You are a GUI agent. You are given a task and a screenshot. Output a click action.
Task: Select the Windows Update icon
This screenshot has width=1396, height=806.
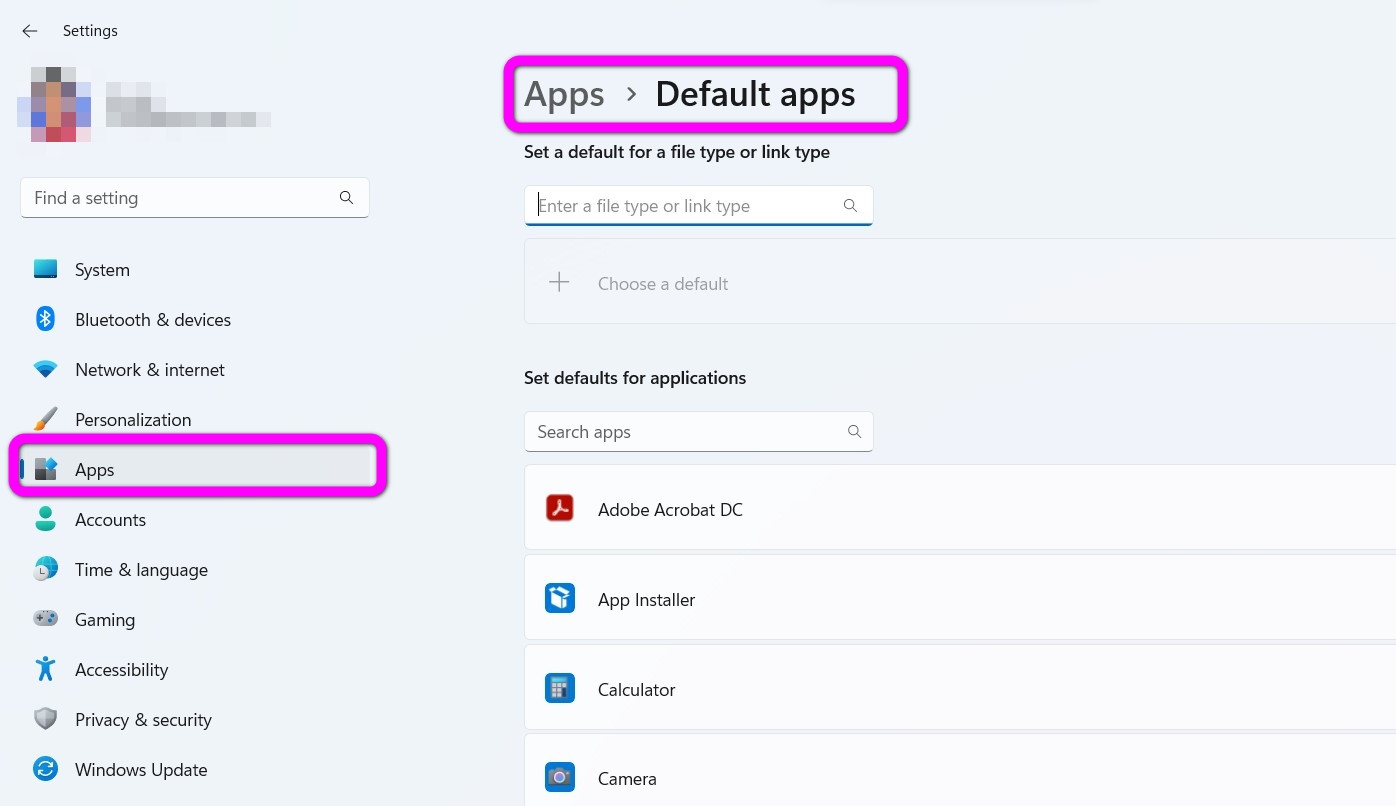click(45, 769)
